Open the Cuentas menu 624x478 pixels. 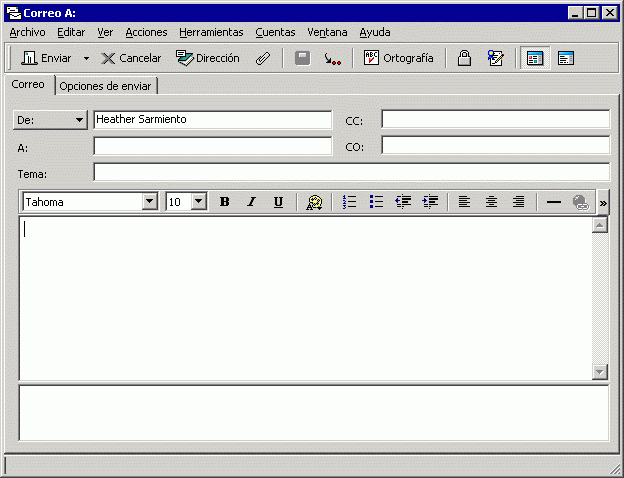click(x=275, y=32)
